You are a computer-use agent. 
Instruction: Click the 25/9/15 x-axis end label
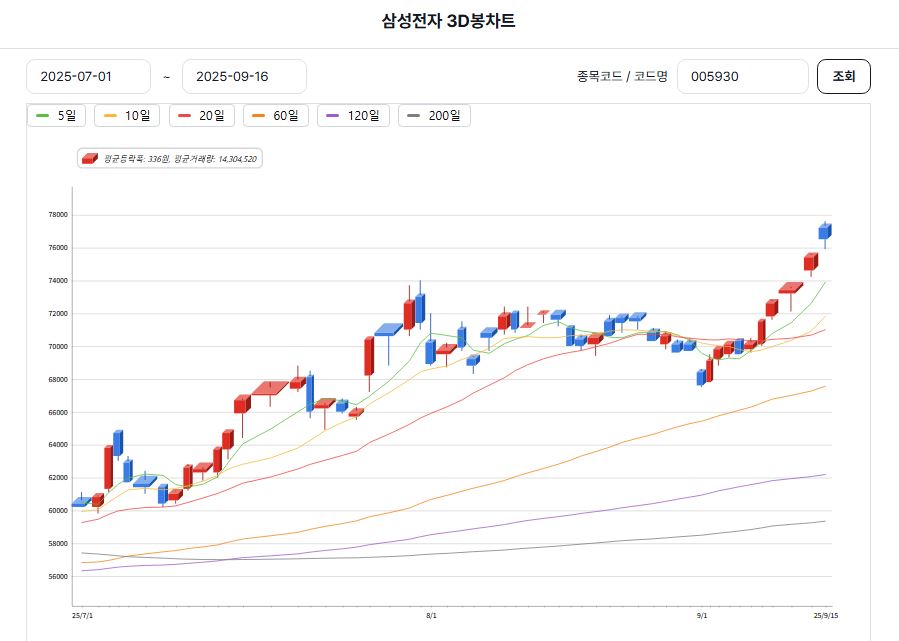click(x=825, y=616)
